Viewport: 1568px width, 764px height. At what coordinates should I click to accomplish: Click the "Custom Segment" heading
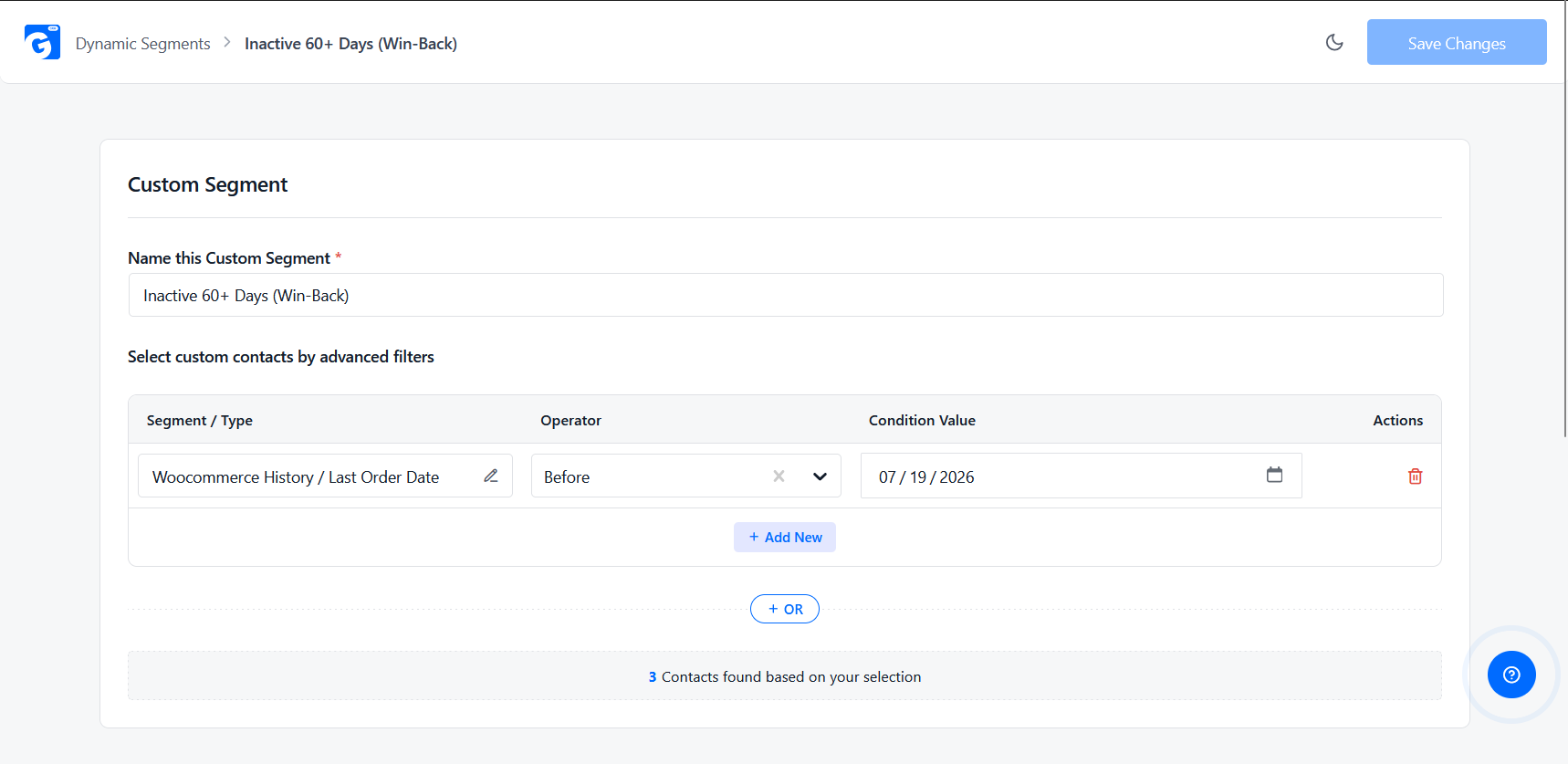(x=207, y=184)
